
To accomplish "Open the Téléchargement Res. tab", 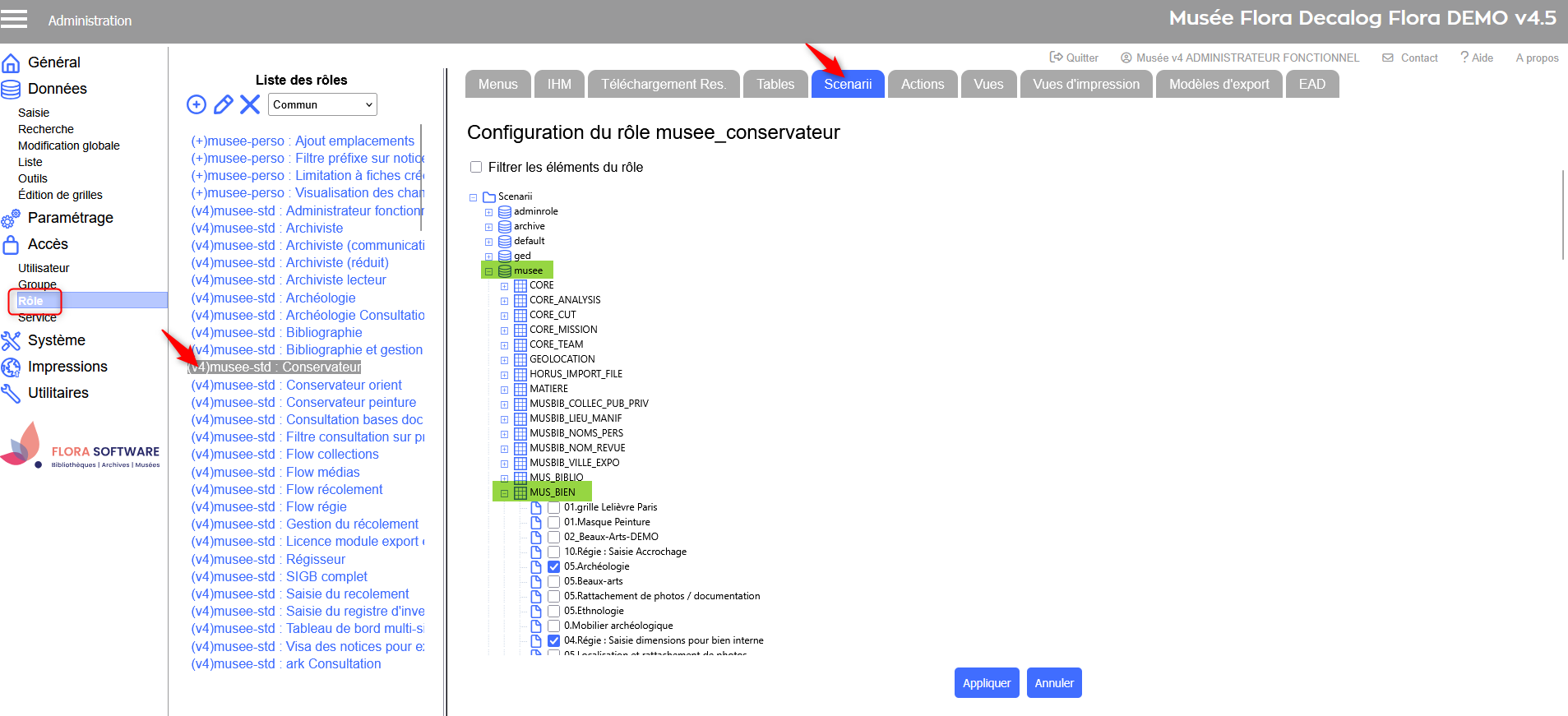I will (664, 84).
